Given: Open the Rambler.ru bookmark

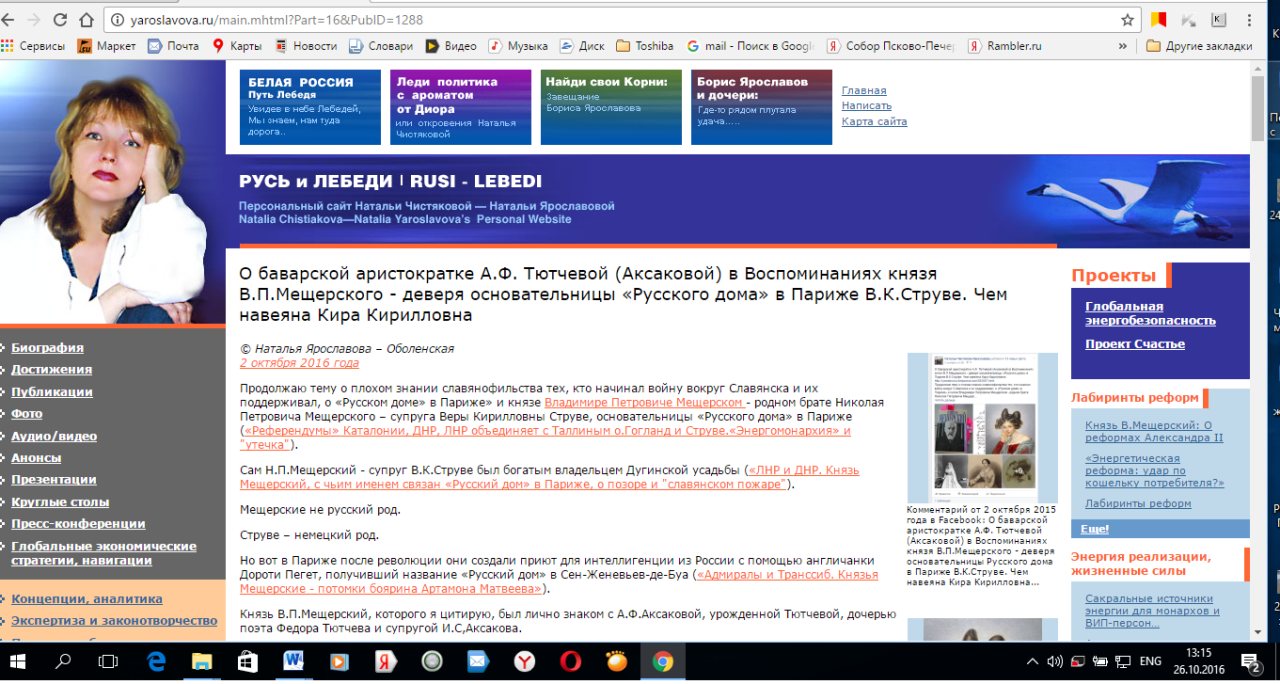Looking at the screenshot, I should pyautogui.click(x=1004, y=46).
